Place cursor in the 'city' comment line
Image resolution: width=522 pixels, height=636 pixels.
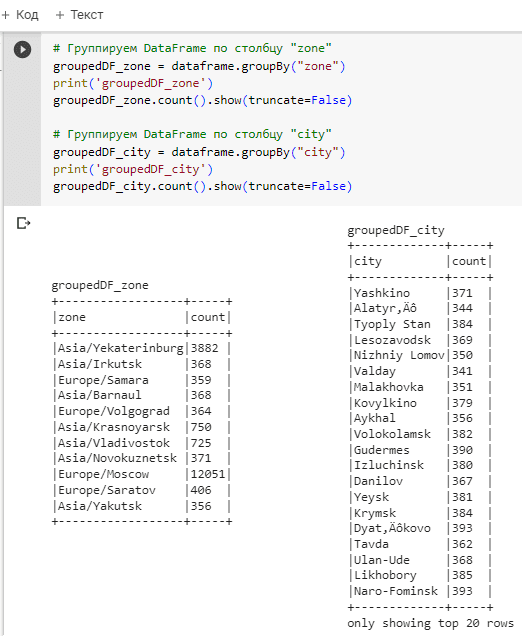coord(192,134)
